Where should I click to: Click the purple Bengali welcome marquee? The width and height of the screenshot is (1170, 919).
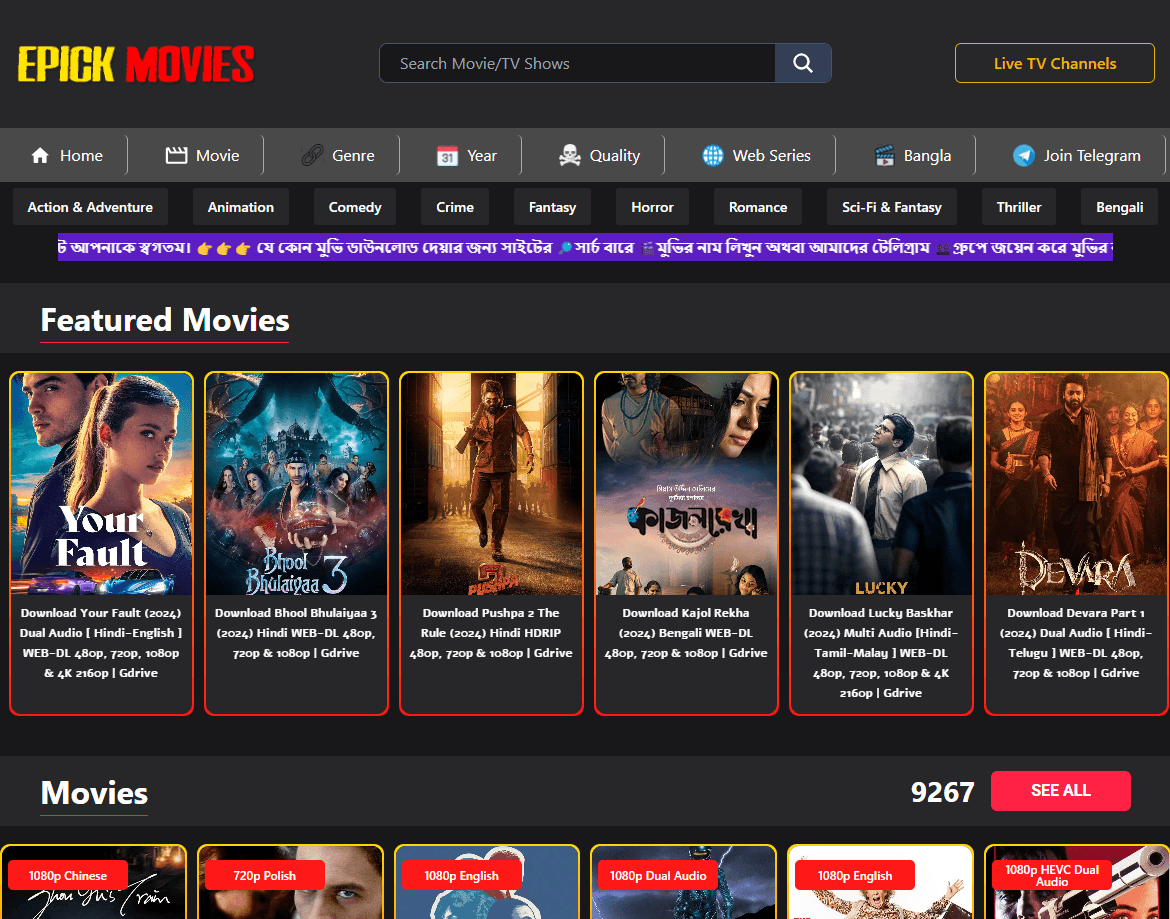[x=585, y=247]
